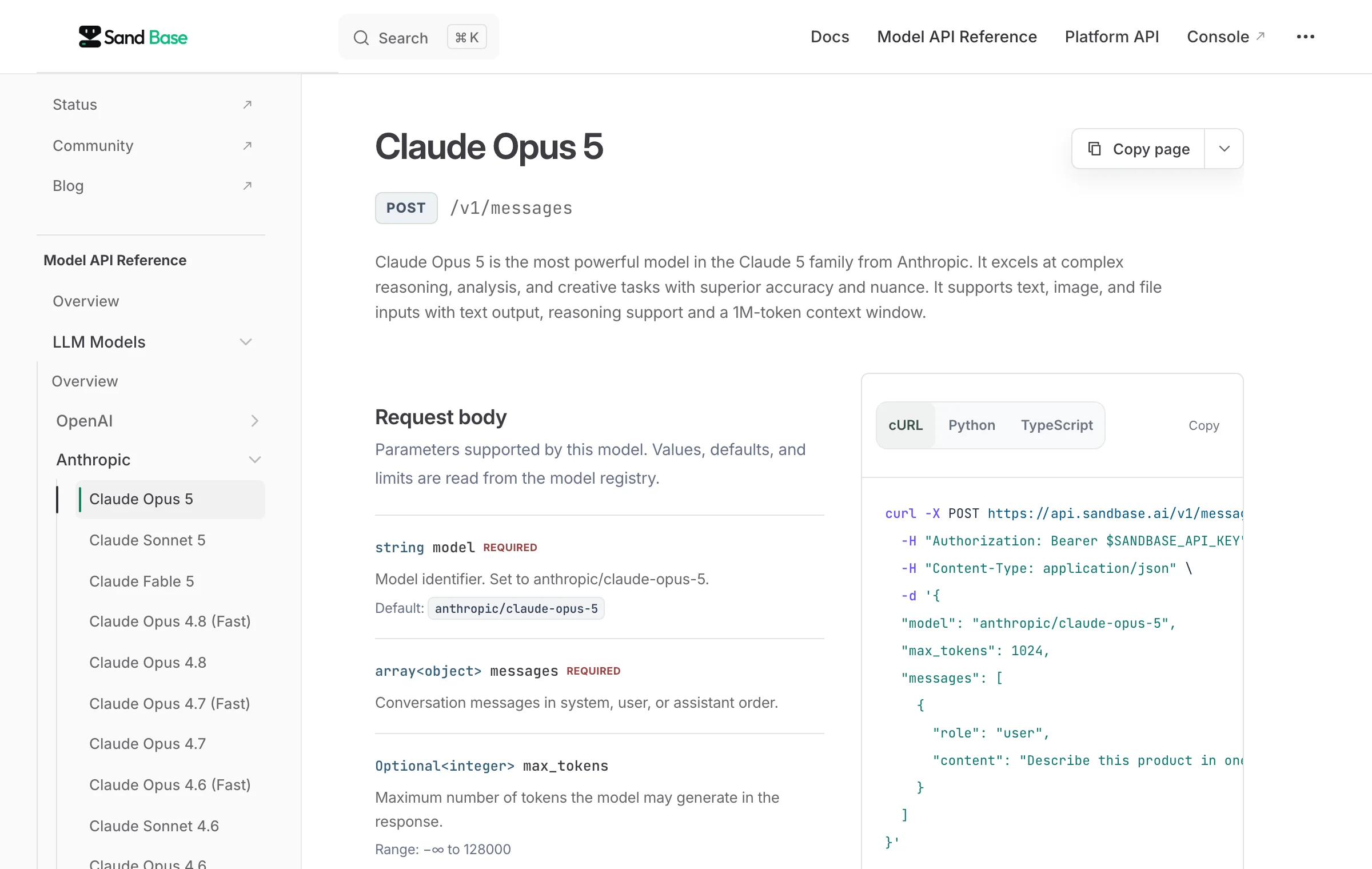Open the Docs navigation item
The width and height of the screenshot is (1372, 869).
pos(830,37)
